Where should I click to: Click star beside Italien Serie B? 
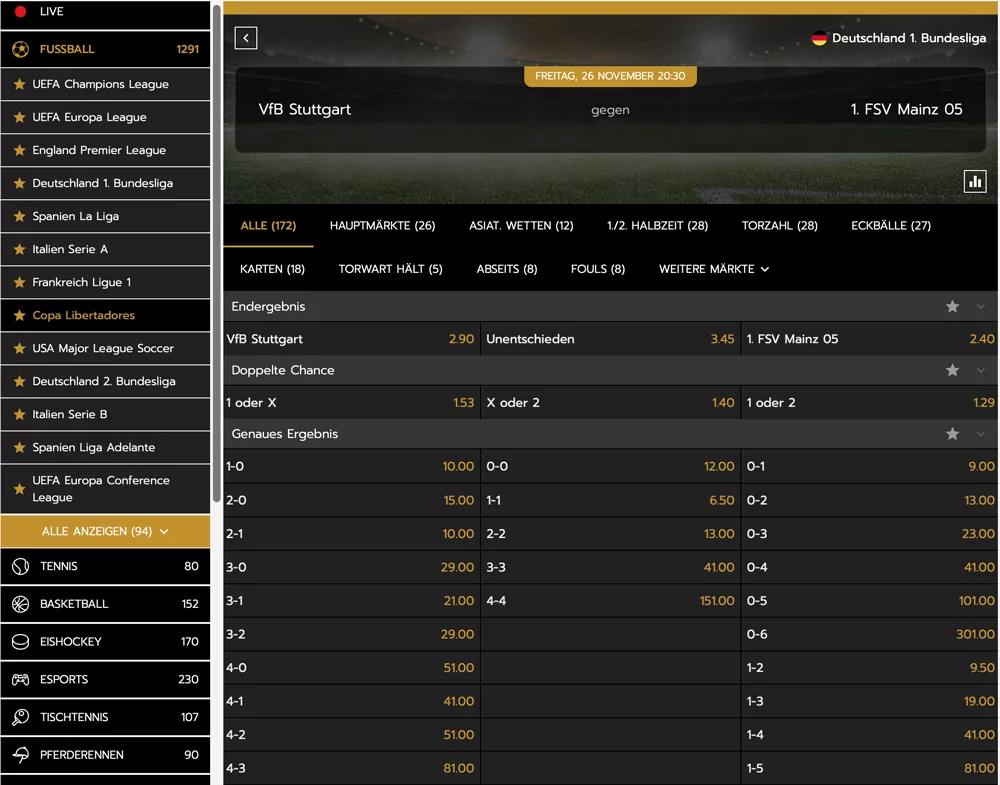pos(20,415)
